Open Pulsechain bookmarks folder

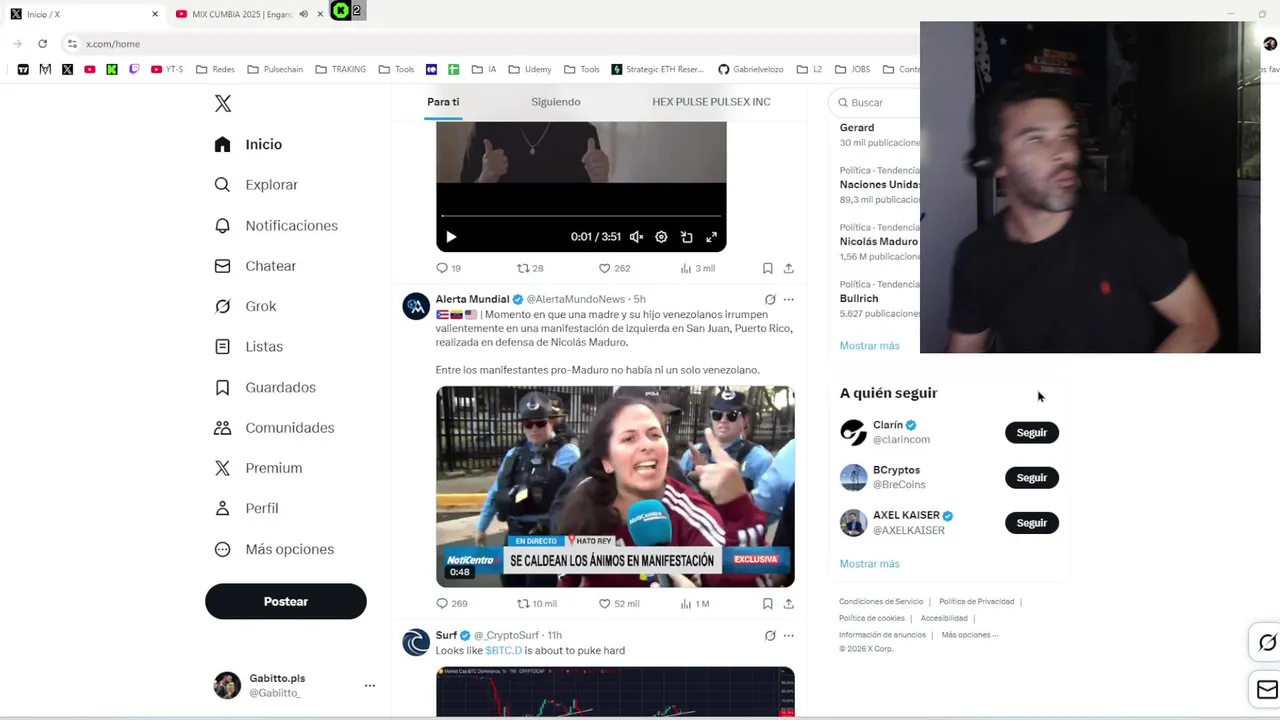pyautogui.click(x=275, y=70)
